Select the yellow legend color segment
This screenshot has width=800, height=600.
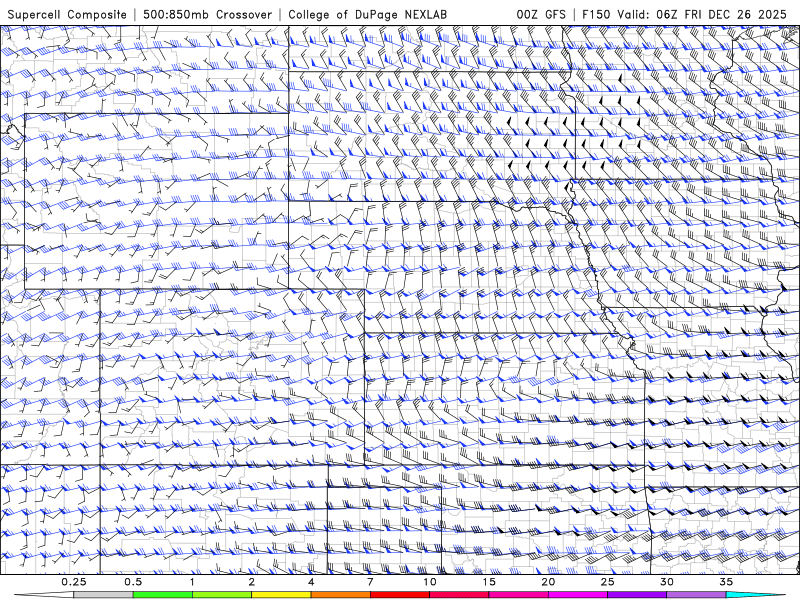[281, 595]
